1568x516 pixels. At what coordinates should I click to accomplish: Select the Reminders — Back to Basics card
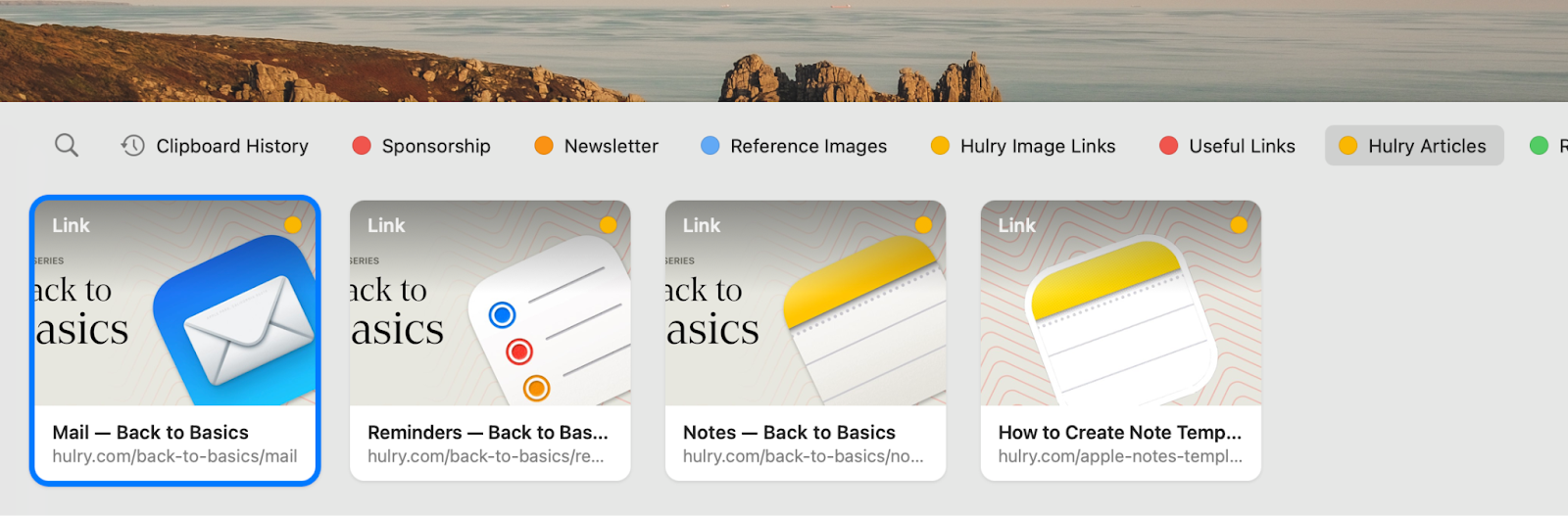(x=490, y=341)
